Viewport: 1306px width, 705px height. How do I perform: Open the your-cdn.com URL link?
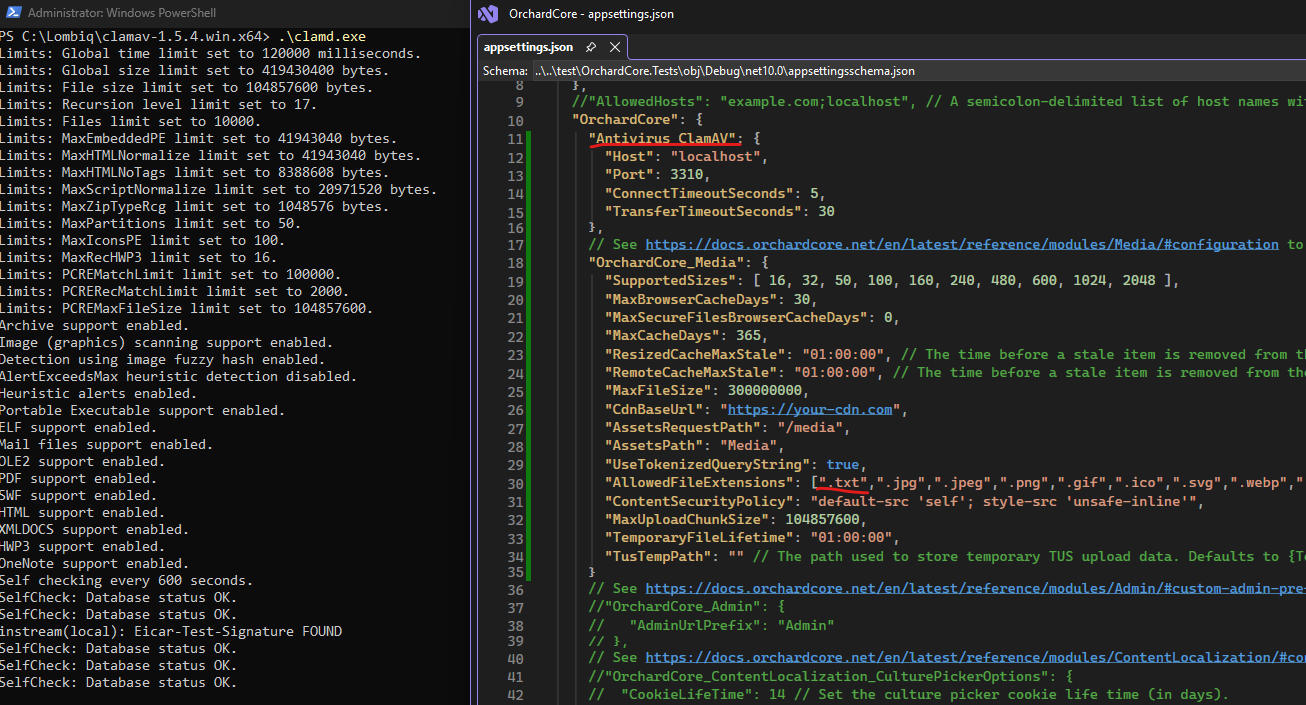click(809, 409)
